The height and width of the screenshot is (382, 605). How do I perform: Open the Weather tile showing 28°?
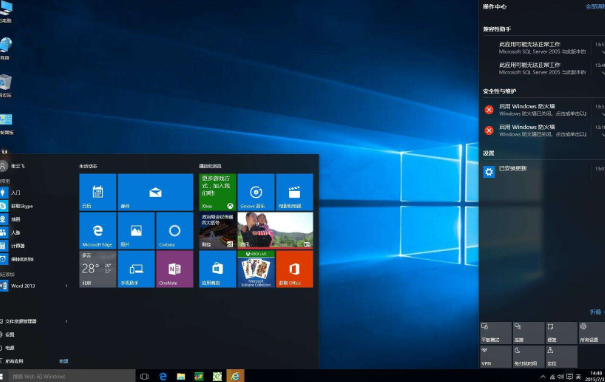(98, 269)
